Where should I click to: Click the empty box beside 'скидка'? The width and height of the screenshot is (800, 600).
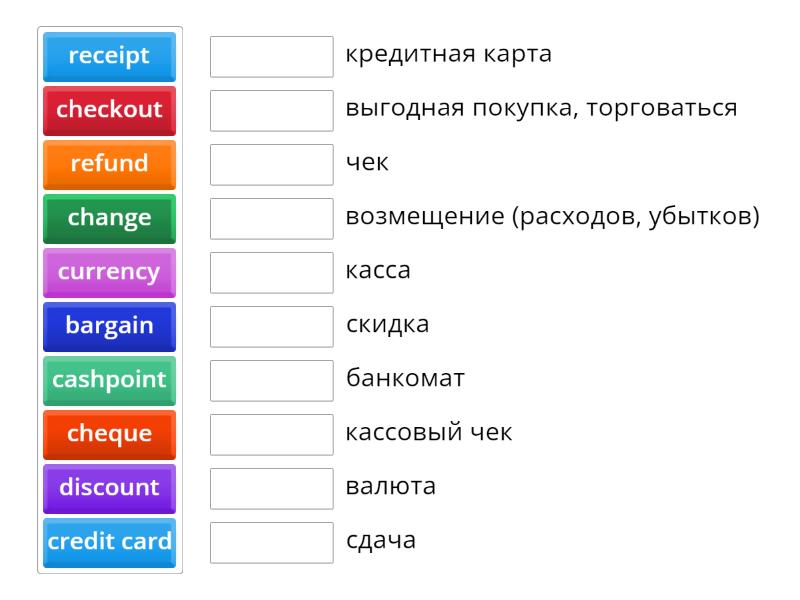coord(271,326)
